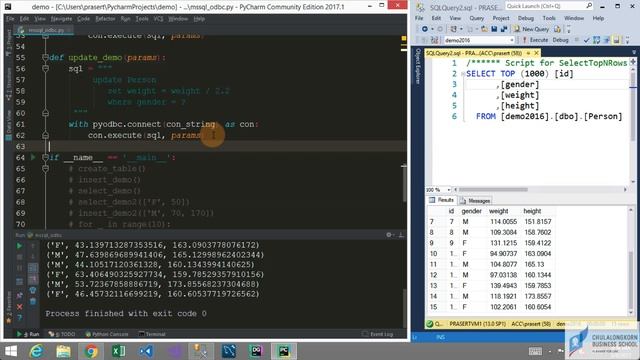
Task: Run the main block from the gutter arrow
Action: pos(33,157)
